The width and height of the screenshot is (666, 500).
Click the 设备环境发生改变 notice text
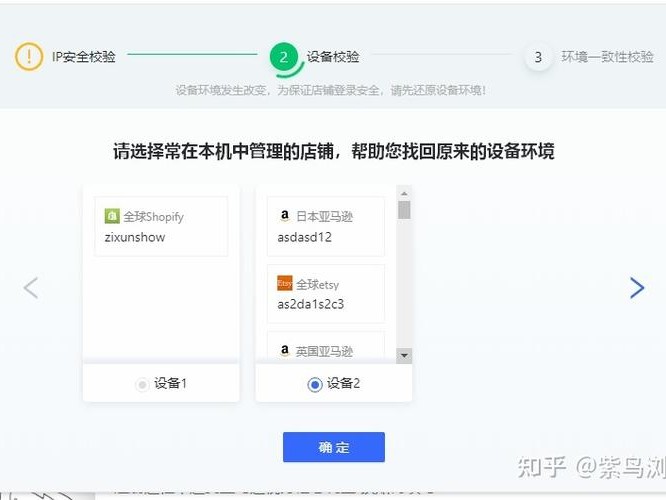click(330, 90)
